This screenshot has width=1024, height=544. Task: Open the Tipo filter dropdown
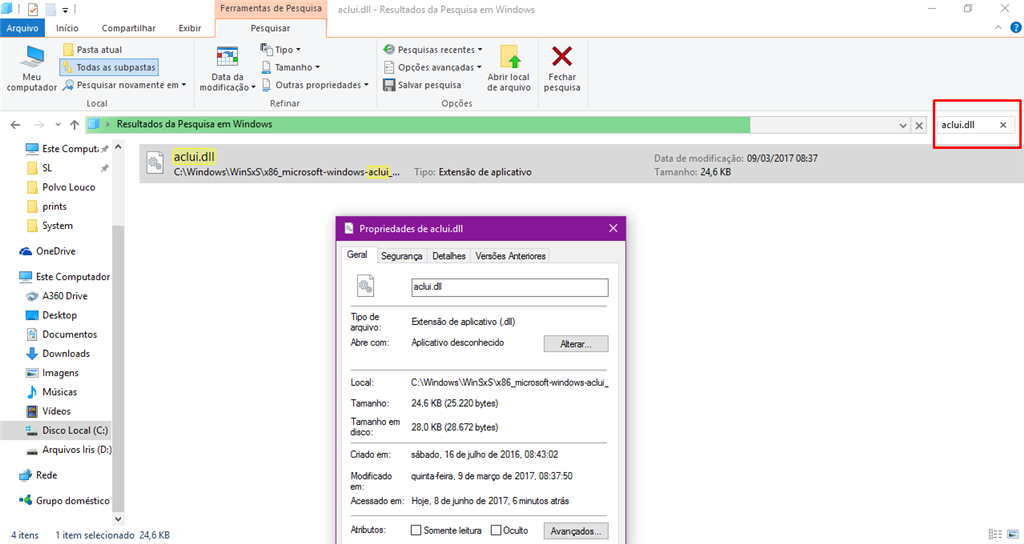(x=281, y=50)
